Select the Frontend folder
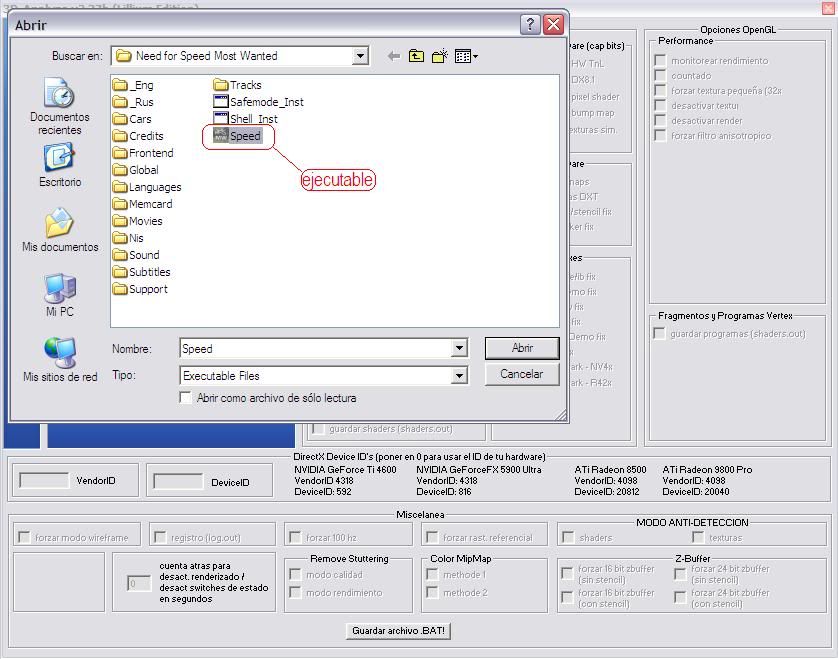 coord(143,153)
